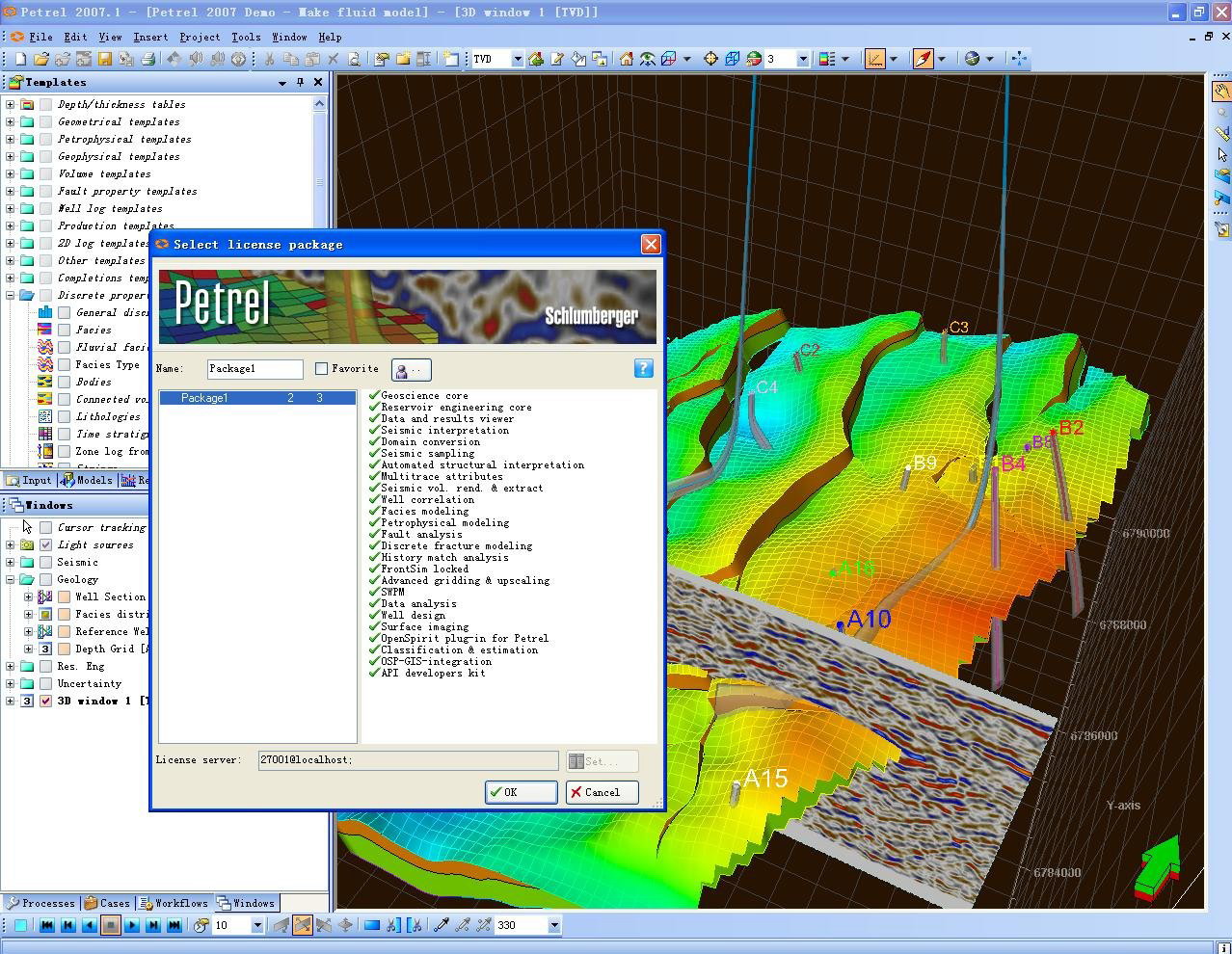Open the TVD domain dropdown
Image resolution: width=1232 pixels, height=954 pixels.
point(517,59)
